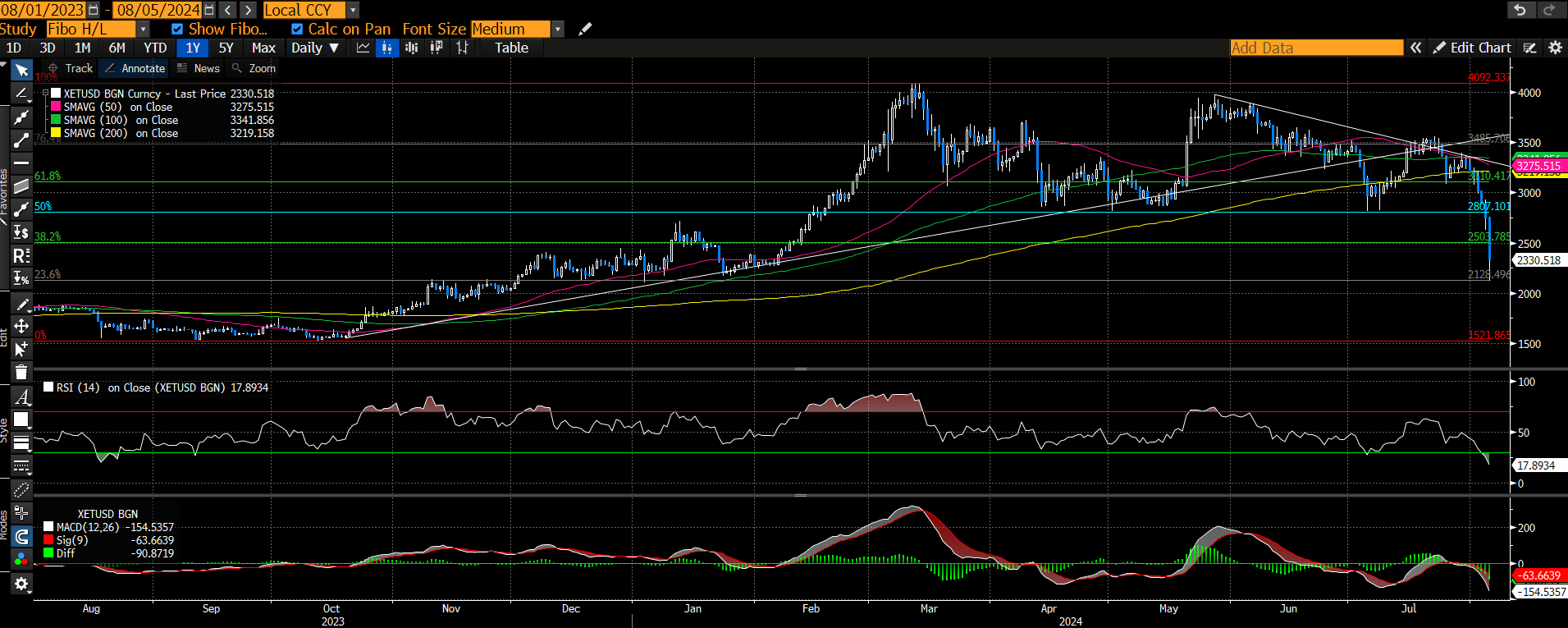Select the 6M range tab
The width and height of the screenshot is (1568, 628).
coord(117,48)
